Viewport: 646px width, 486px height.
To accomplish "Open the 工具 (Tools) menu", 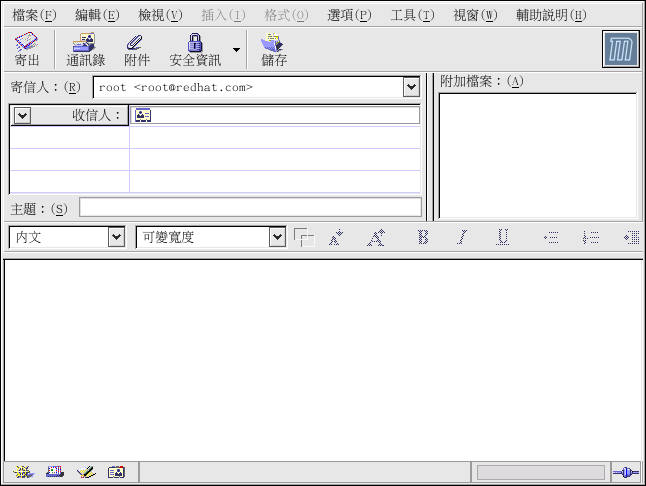I will (x=411, y=15).
